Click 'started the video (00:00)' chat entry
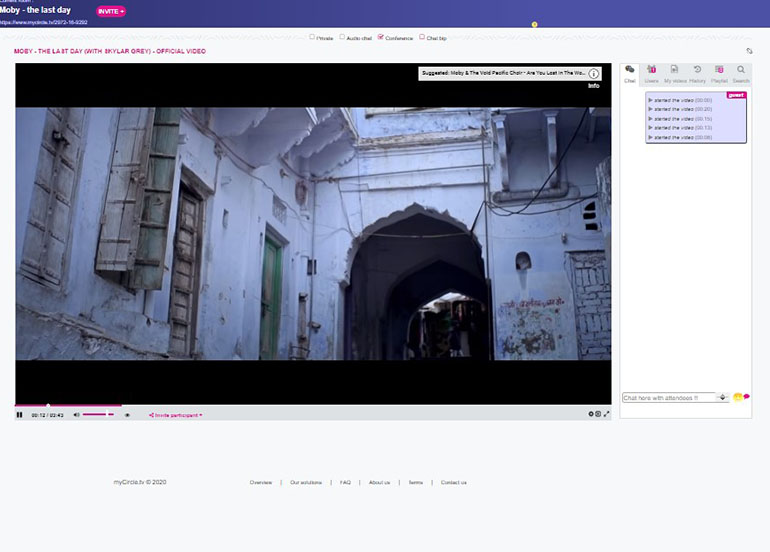This screenshot has width=770, height=552. (680, 100)
